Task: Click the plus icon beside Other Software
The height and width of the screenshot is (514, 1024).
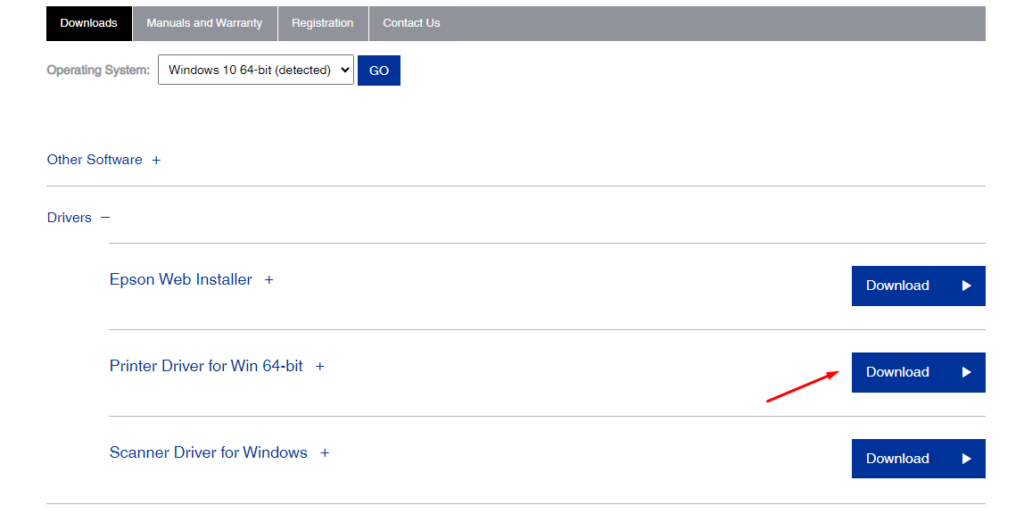Action: point(156,160)
